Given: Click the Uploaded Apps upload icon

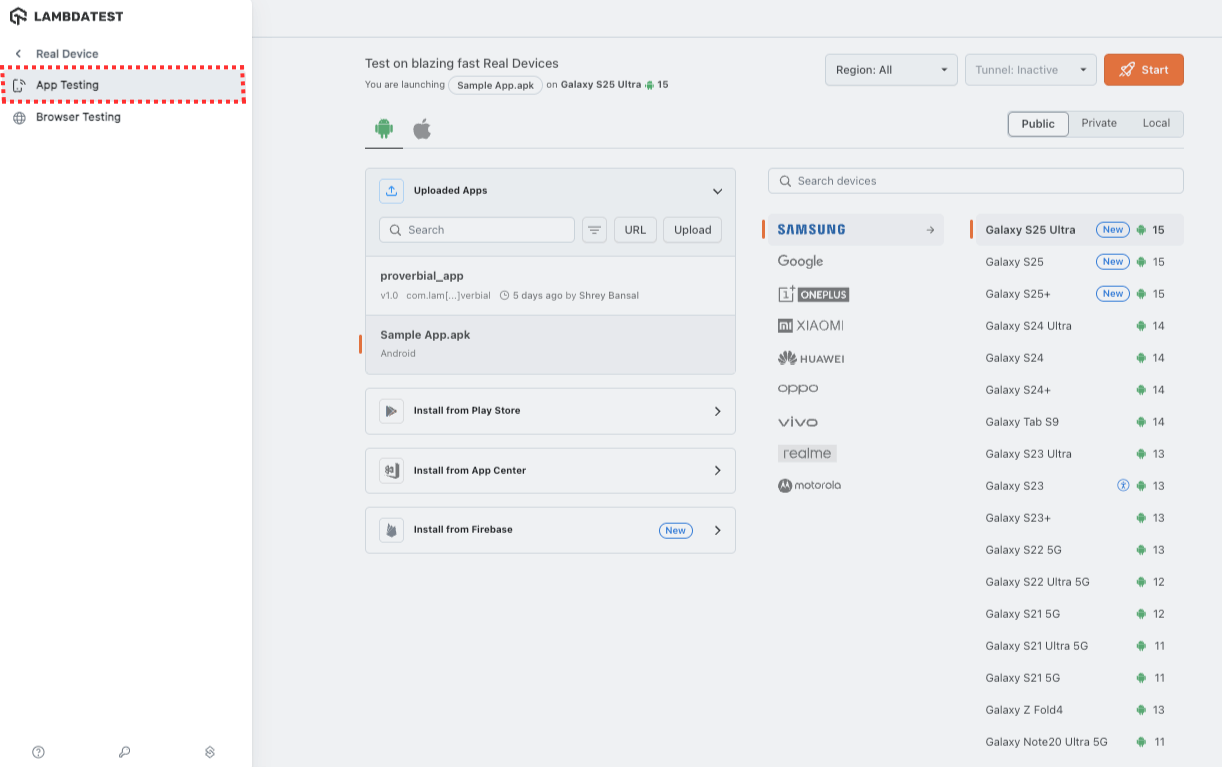Looking at the screenshot, I should 391,190.
